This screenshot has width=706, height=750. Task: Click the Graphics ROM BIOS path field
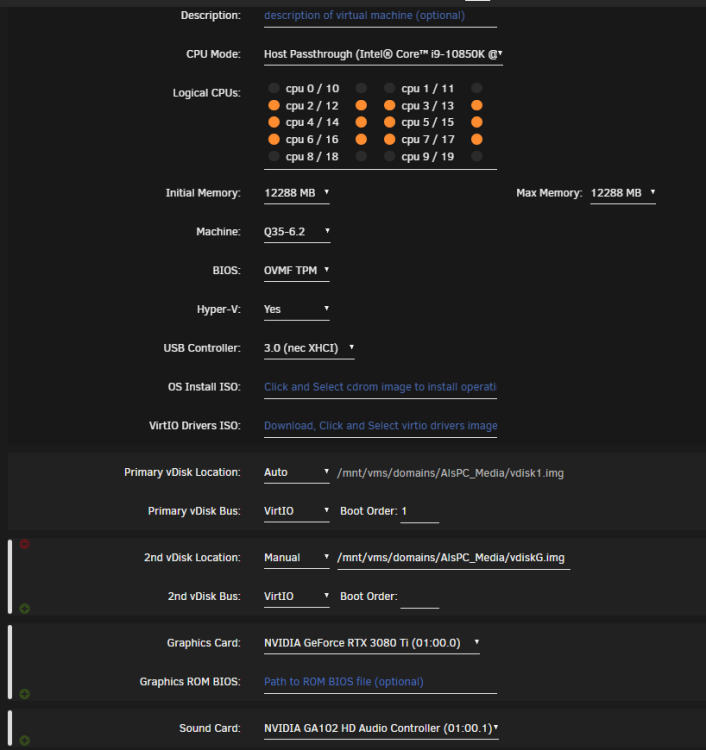click(x=380, y=682)
